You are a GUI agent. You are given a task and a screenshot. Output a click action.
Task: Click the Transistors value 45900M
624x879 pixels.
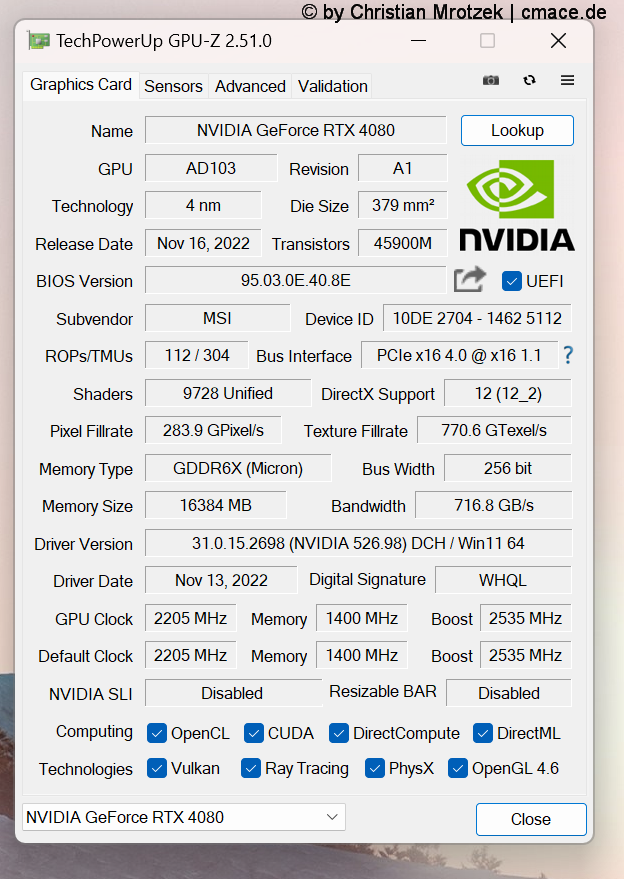click(x=403, y=243)
